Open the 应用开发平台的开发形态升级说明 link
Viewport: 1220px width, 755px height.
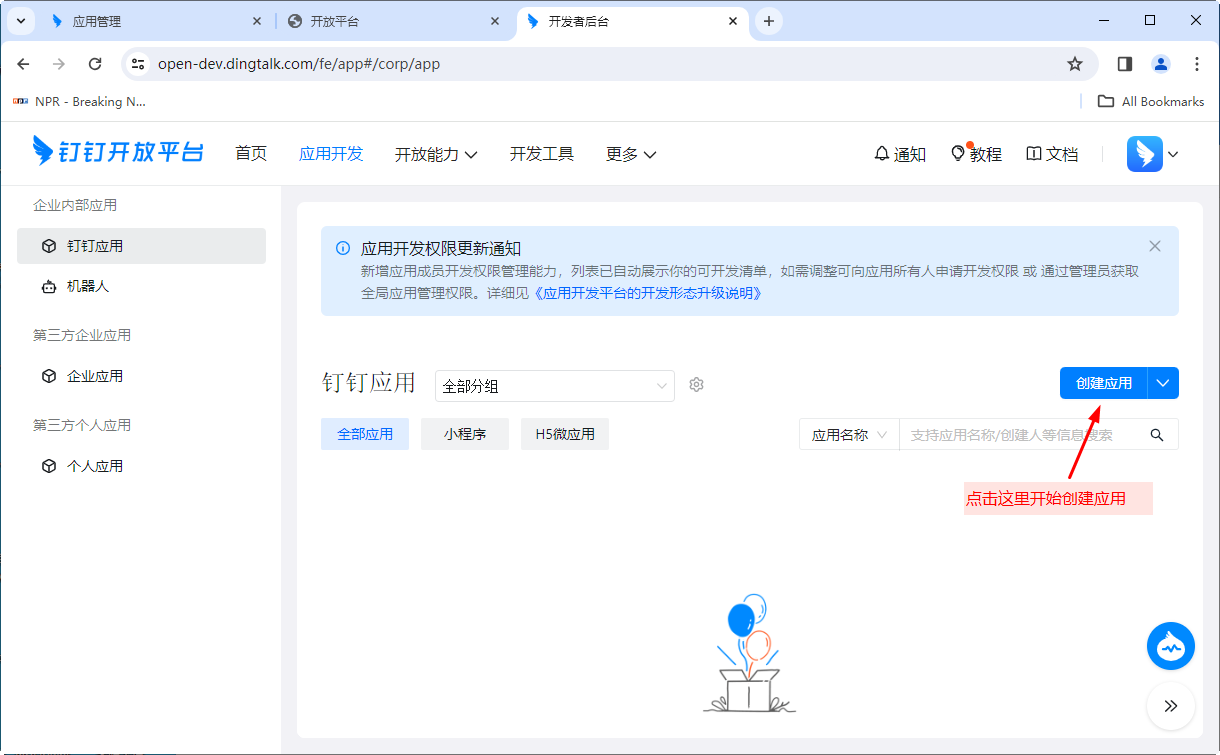(648, 293)
